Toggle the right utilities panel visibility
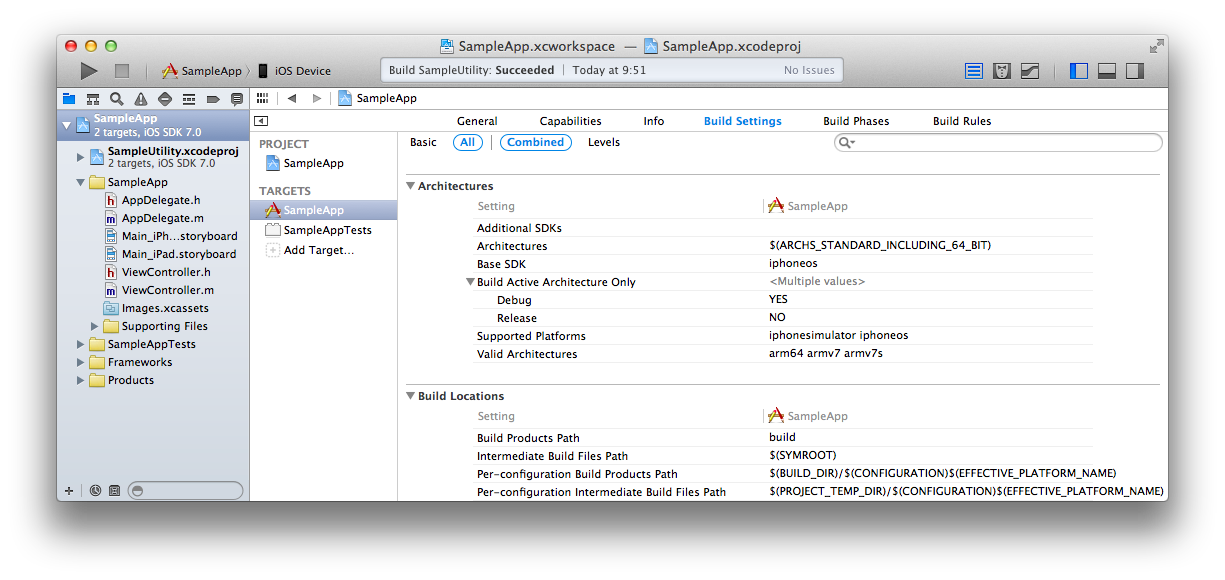Screen dimensions: 1225x580 [x=1135, y=71]
